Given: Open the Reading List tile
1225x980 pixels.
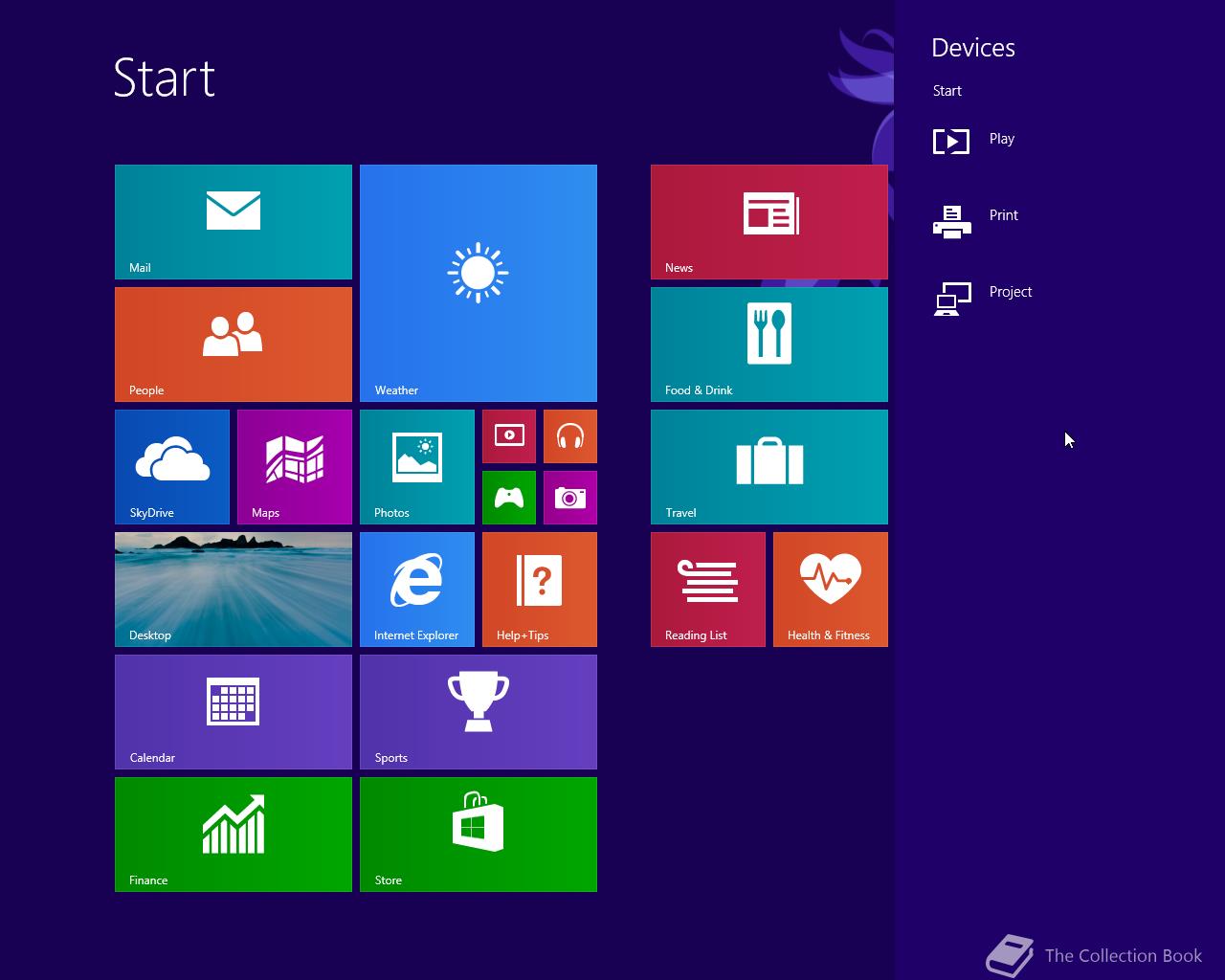Looking at the screenshot, I should point(708,590).
